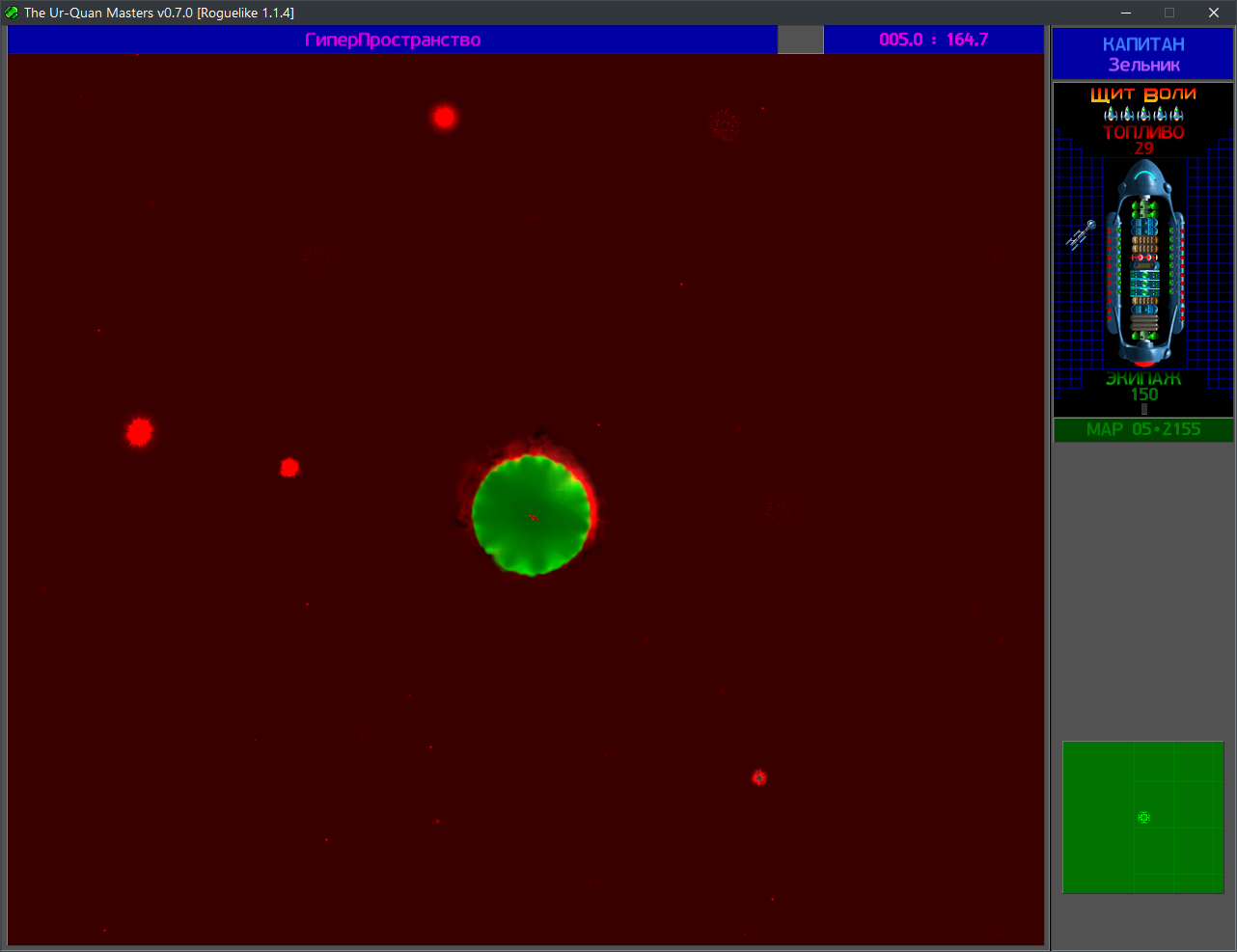Click the ТОПЛИВО 29 fuel readout

point(1143,140)
